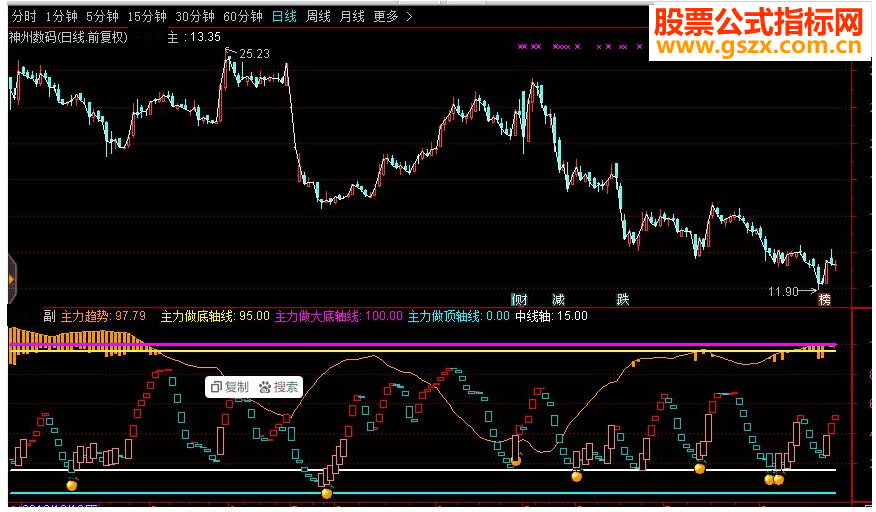Click the 主: 13.35 value label

pos(194,37)
